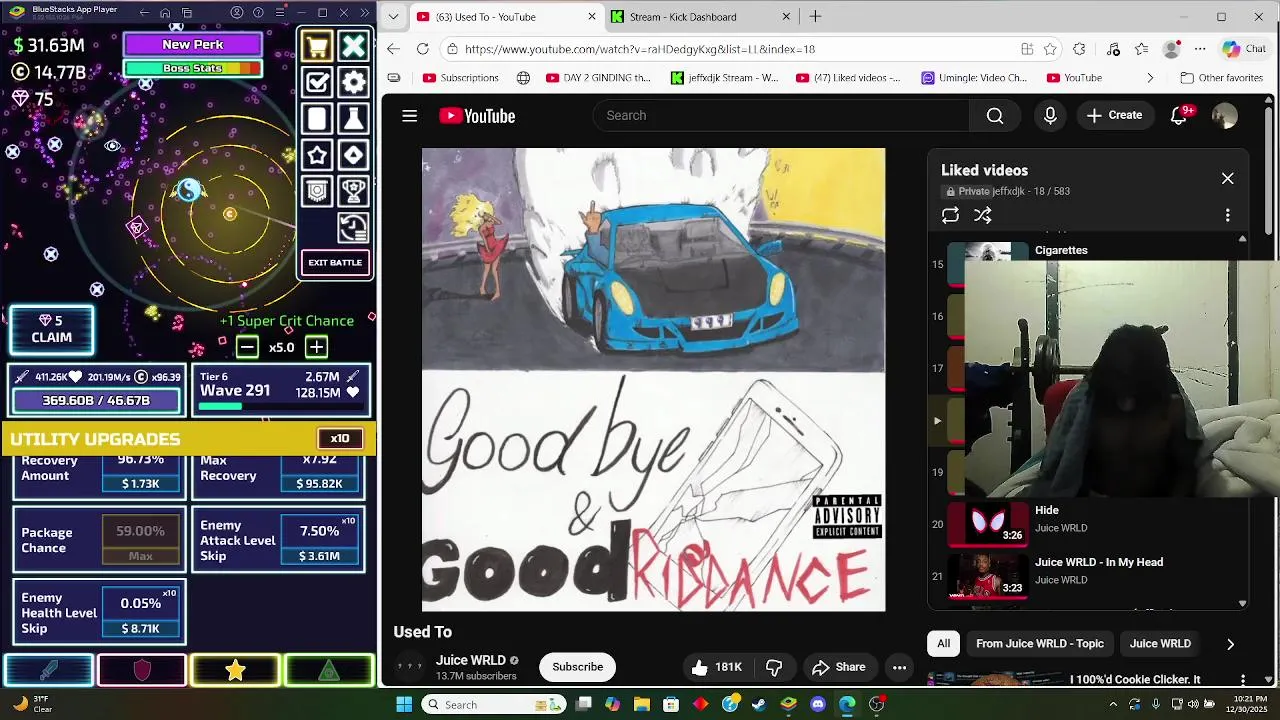
Task: Select the From Juice WRLD - Topic chip
Action: pos(1040,644)
